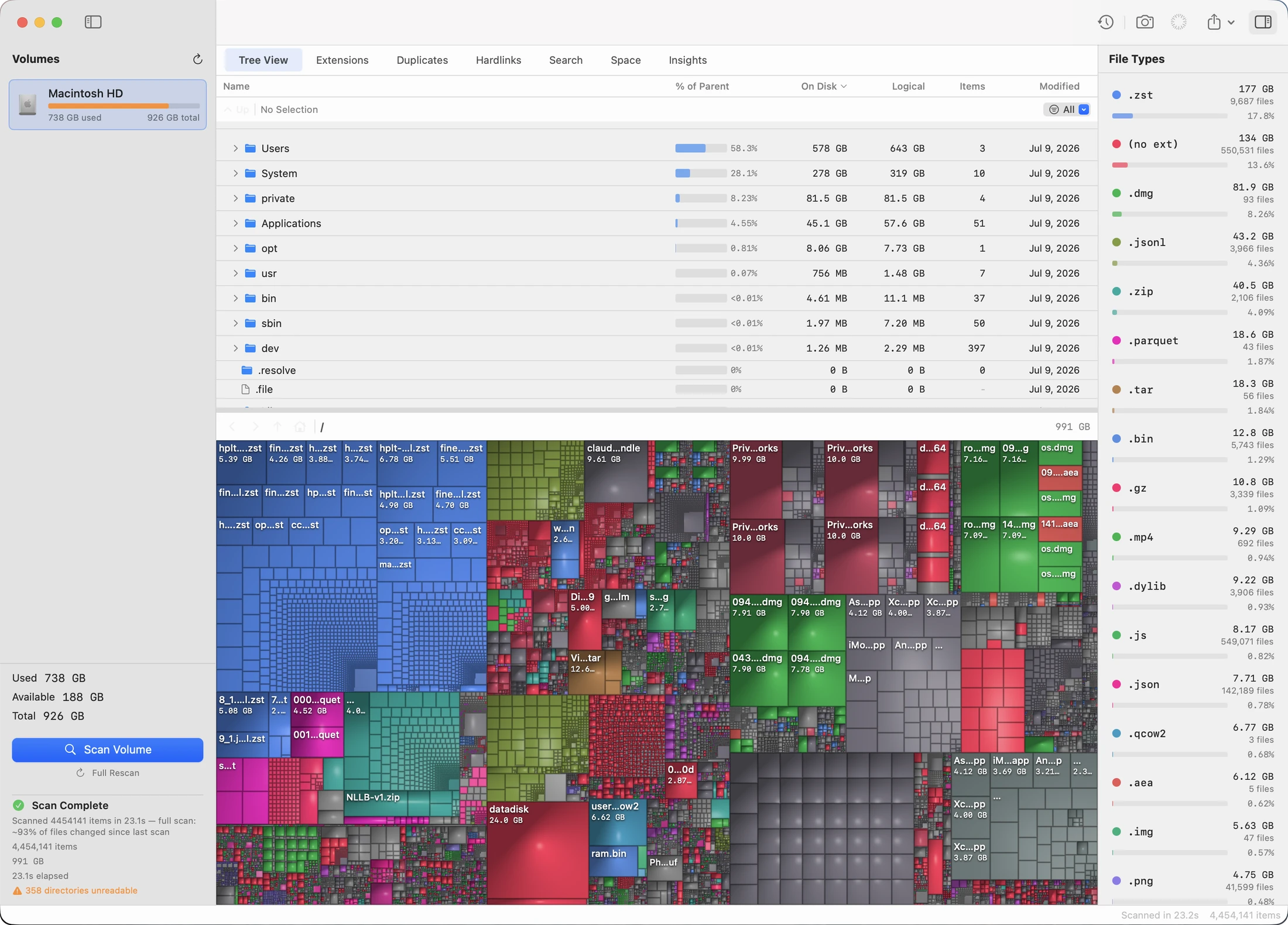Go up one level in treemap
Image resolution: width=1288 pixels, height=925 pixels.
(x=278, y=427)
